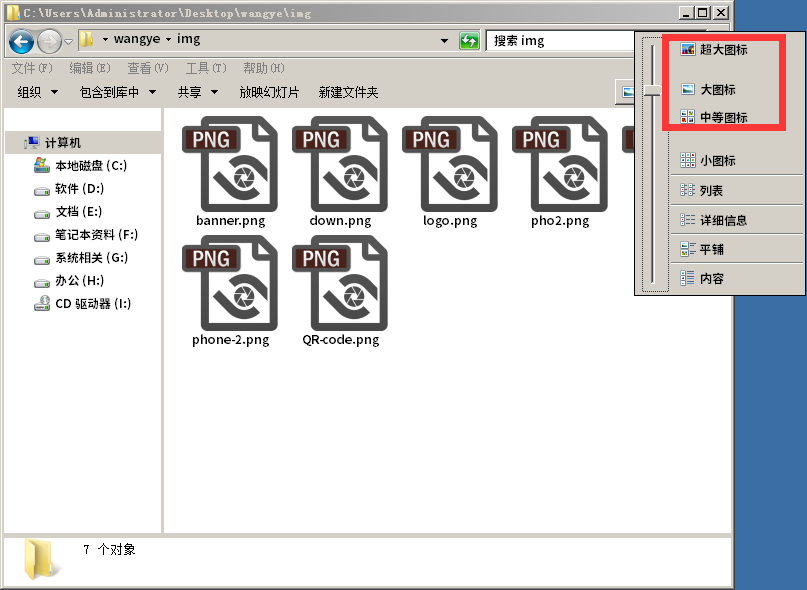The height and width of the screenshot is (590, 807).
Task: Switch to 平铺 view mode
Action: click(x=711, y=249)
